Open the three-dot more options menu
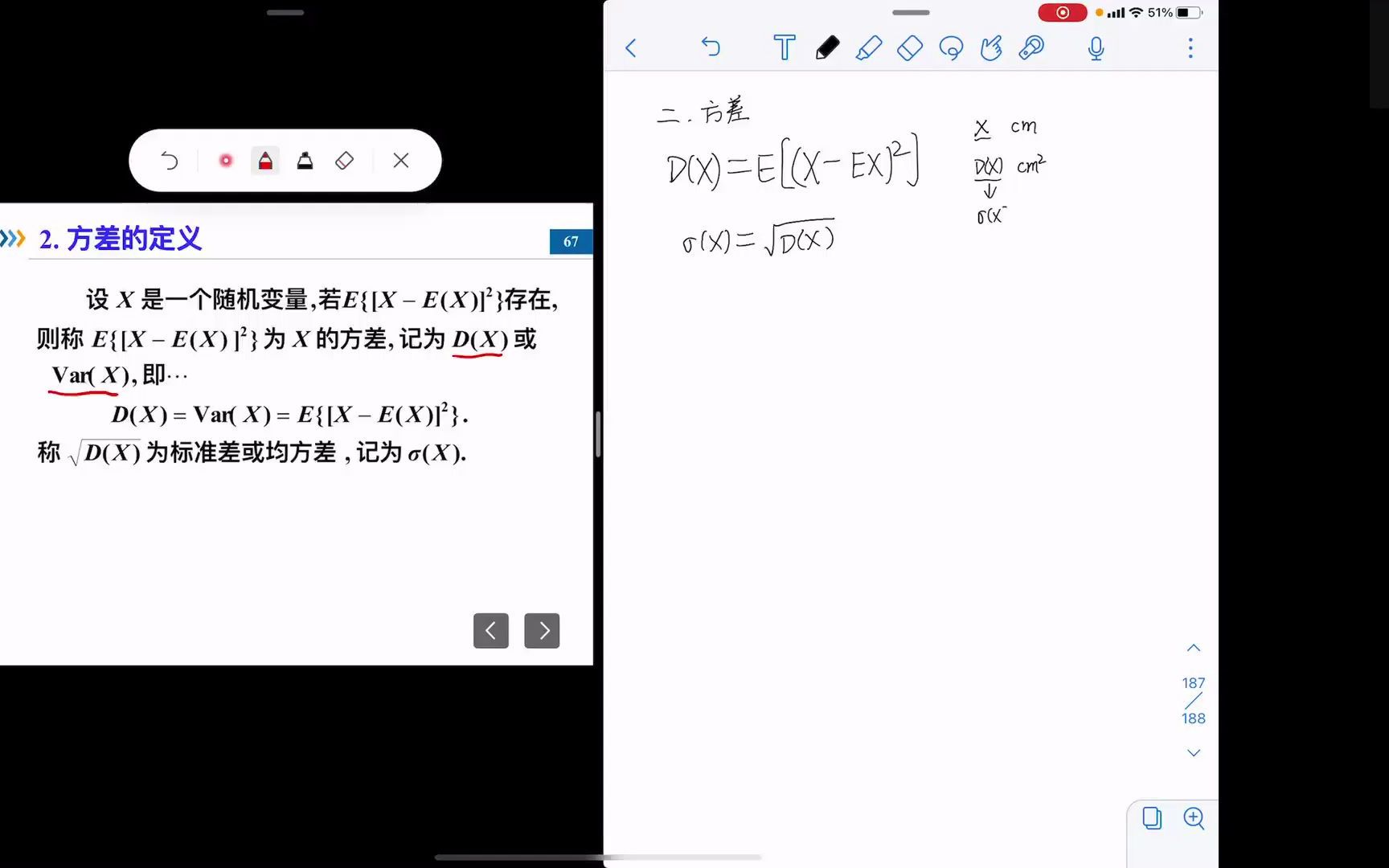 click(1190, 48)
